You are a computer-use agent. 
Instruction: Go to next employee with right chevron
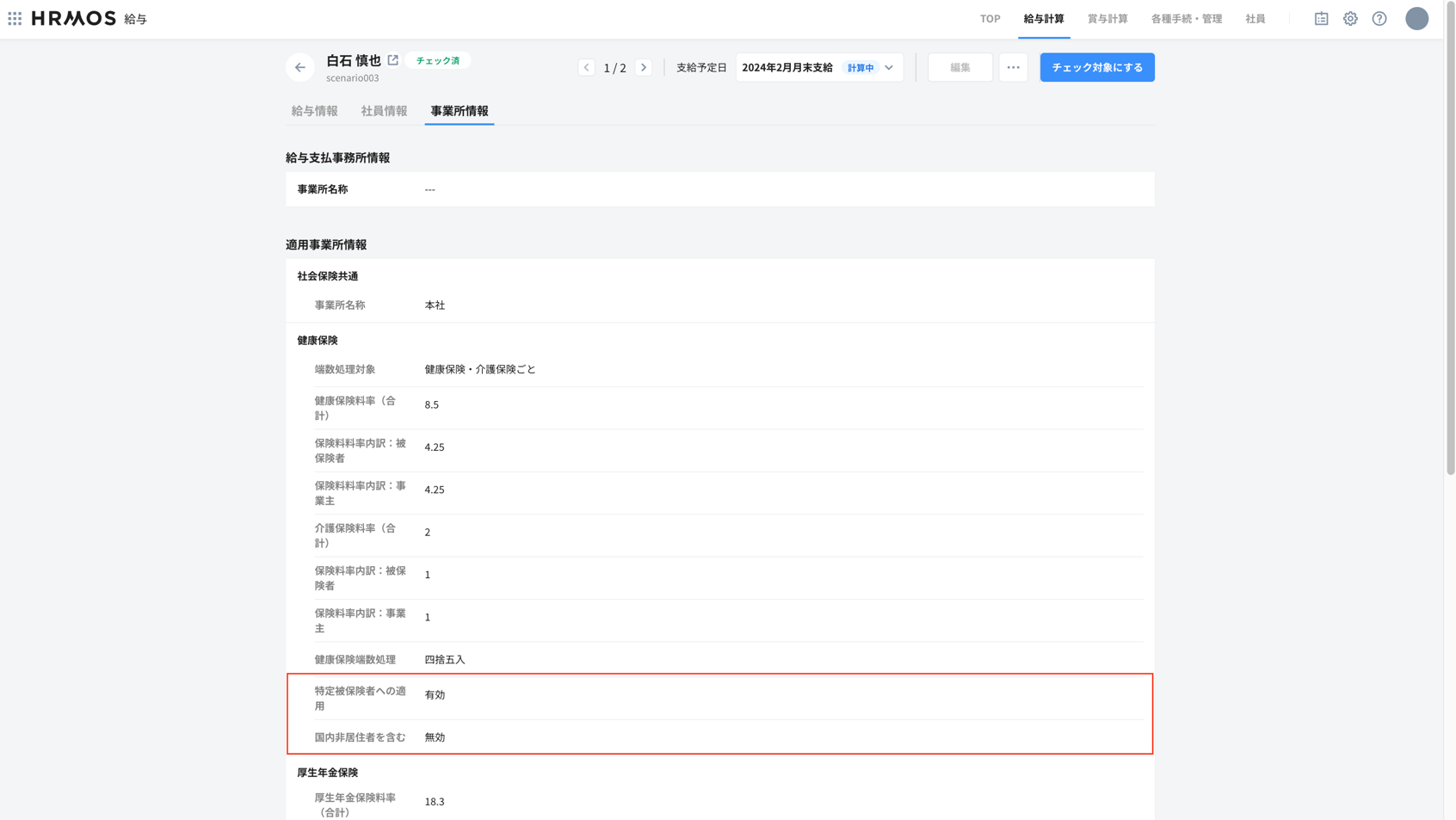point(644,67)
